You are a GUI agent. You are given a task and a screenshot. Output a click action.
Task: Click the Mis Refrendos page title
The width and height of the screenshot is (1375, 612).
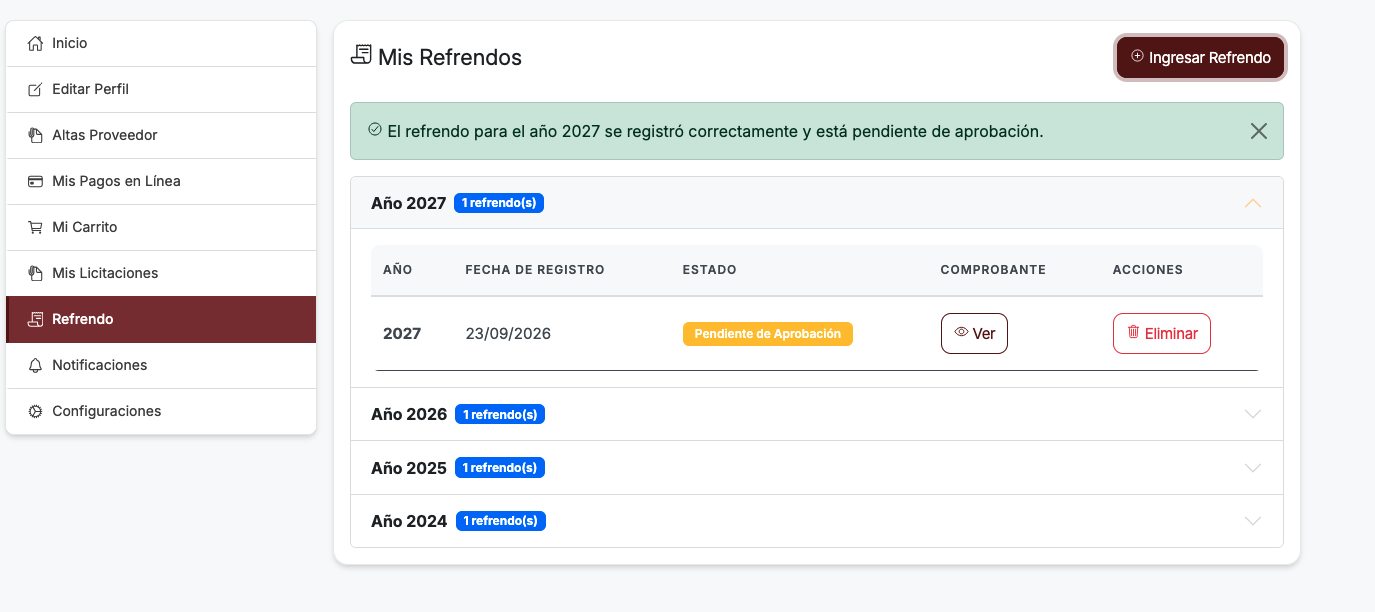click(450, 57)
